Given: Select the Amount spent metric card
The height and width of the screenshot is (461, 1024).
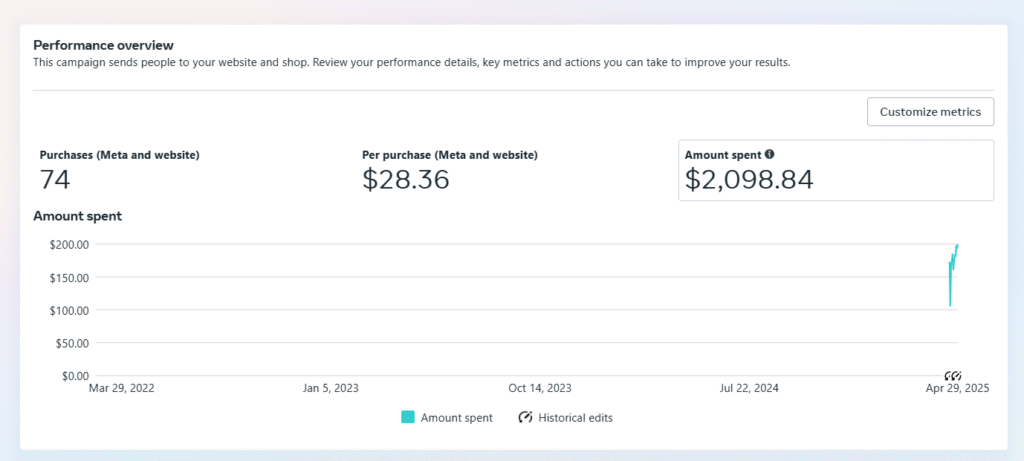Looking at the screenshot, I should [836, 170].
